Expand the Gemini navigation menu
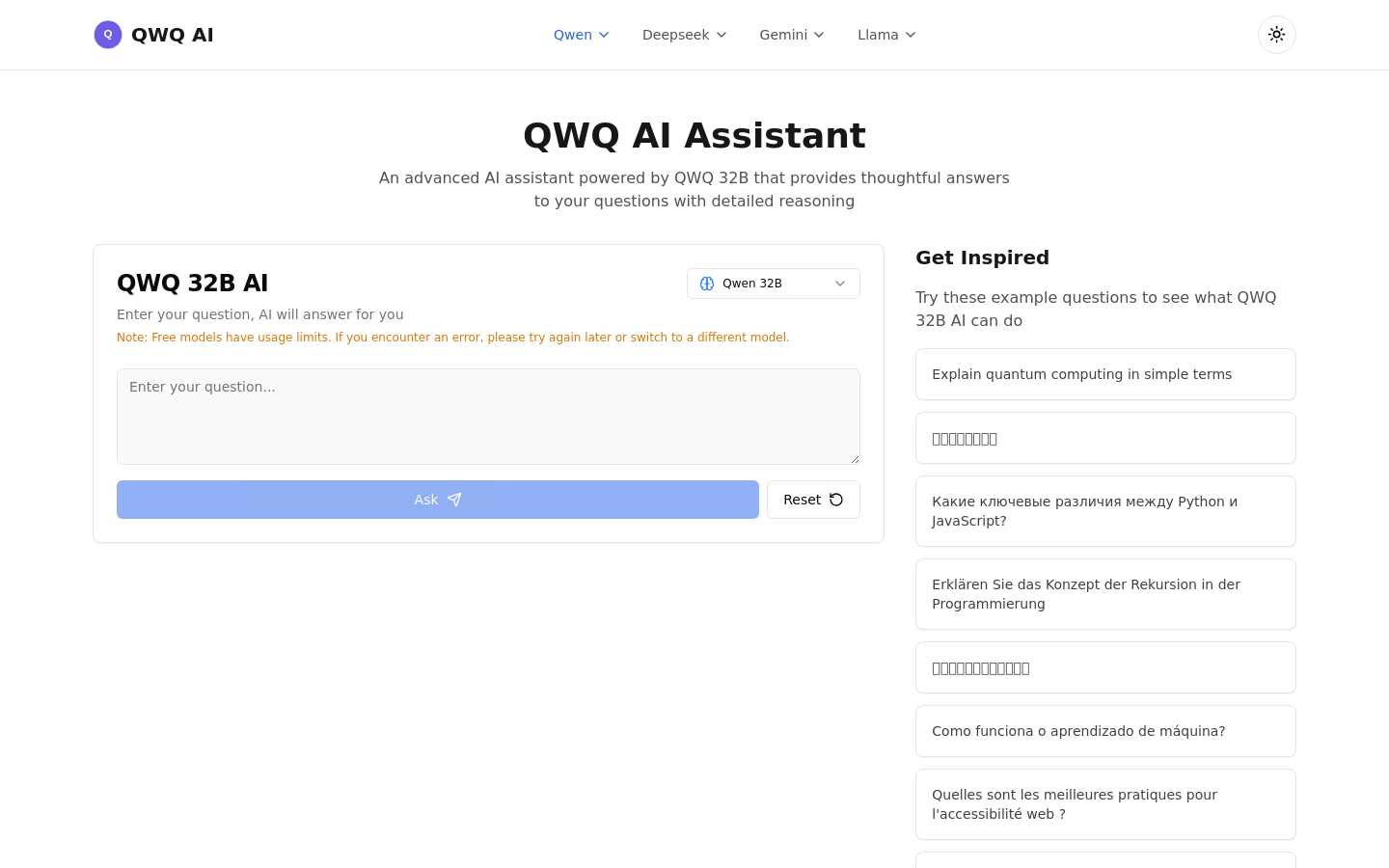 (792, 35)
